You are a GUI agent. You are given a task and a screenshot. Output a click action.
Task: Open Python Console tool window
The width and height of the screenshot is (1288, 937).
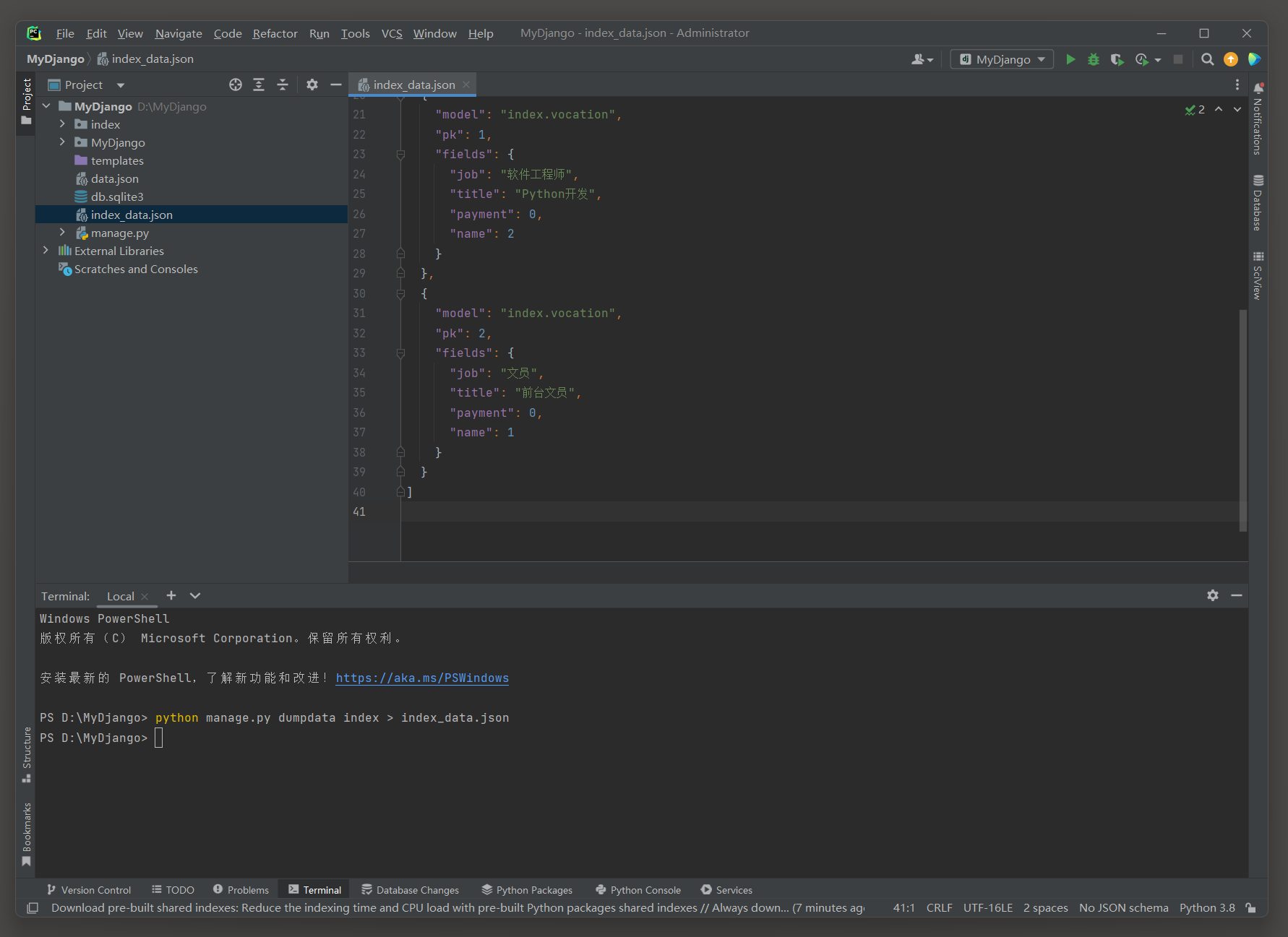coord(638,890)
